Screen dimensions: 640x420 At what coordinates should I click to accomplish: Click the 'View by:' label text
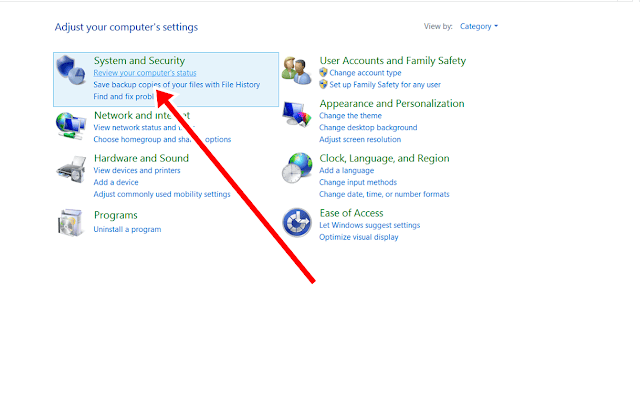coord(438,26)
